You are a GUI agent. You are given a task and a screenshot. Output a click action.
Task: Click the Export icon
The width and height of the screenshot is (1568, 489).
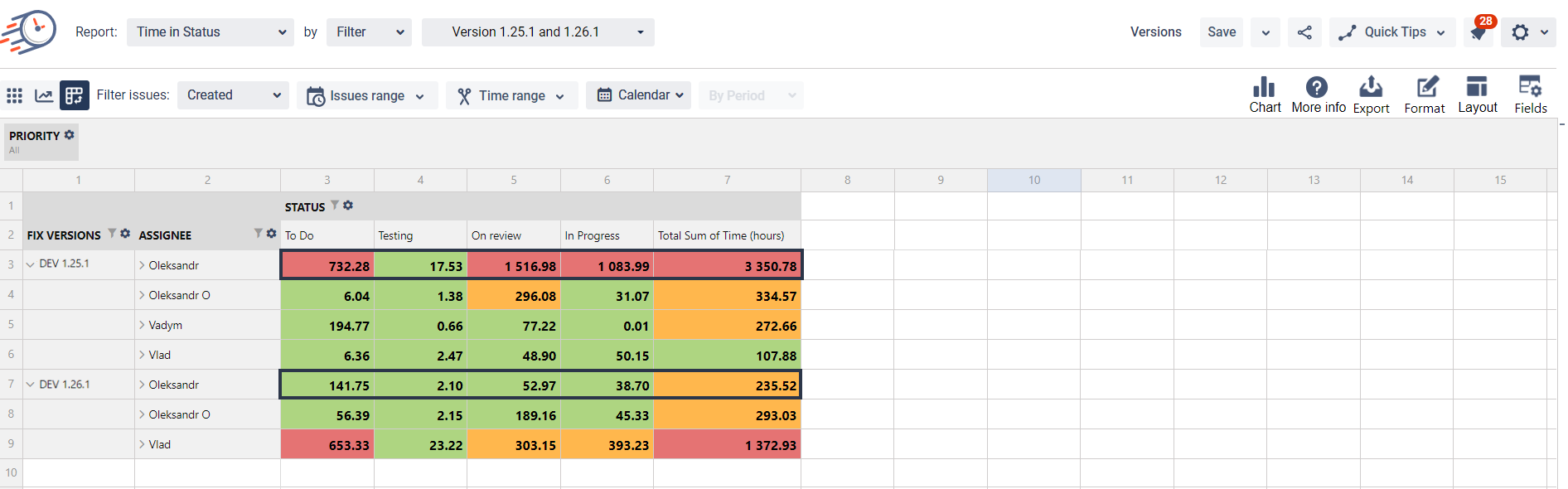[1371, 88]
